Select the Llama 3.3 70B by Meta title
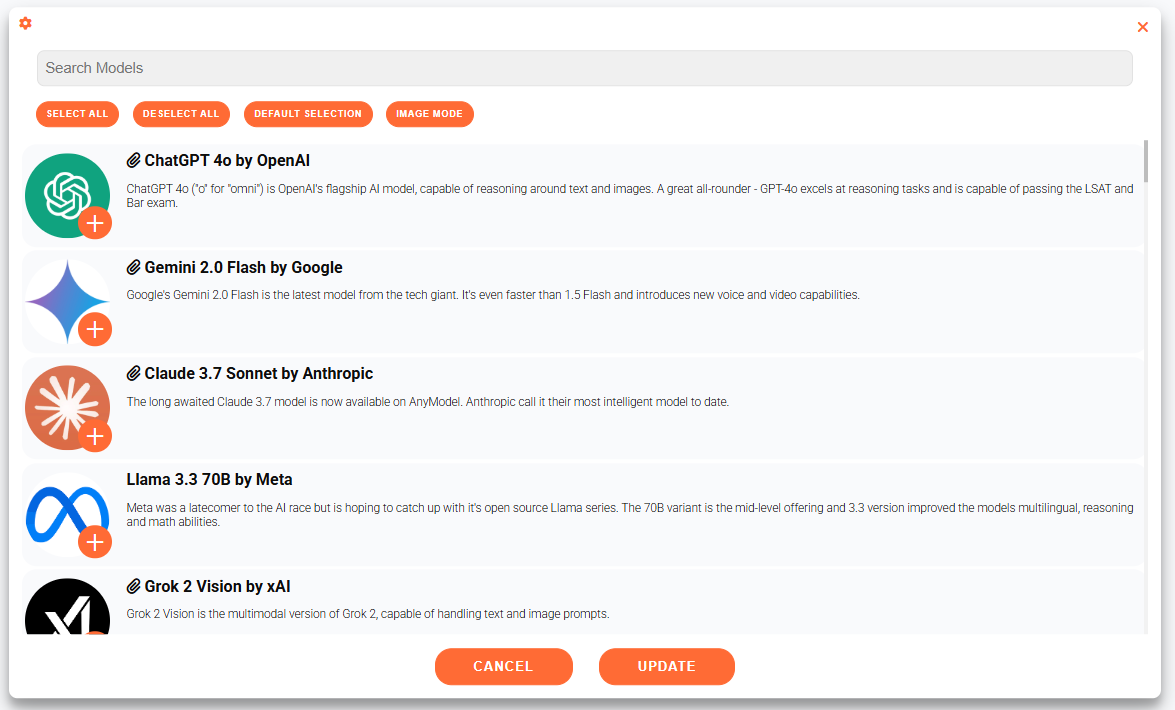 pos(209,480)
